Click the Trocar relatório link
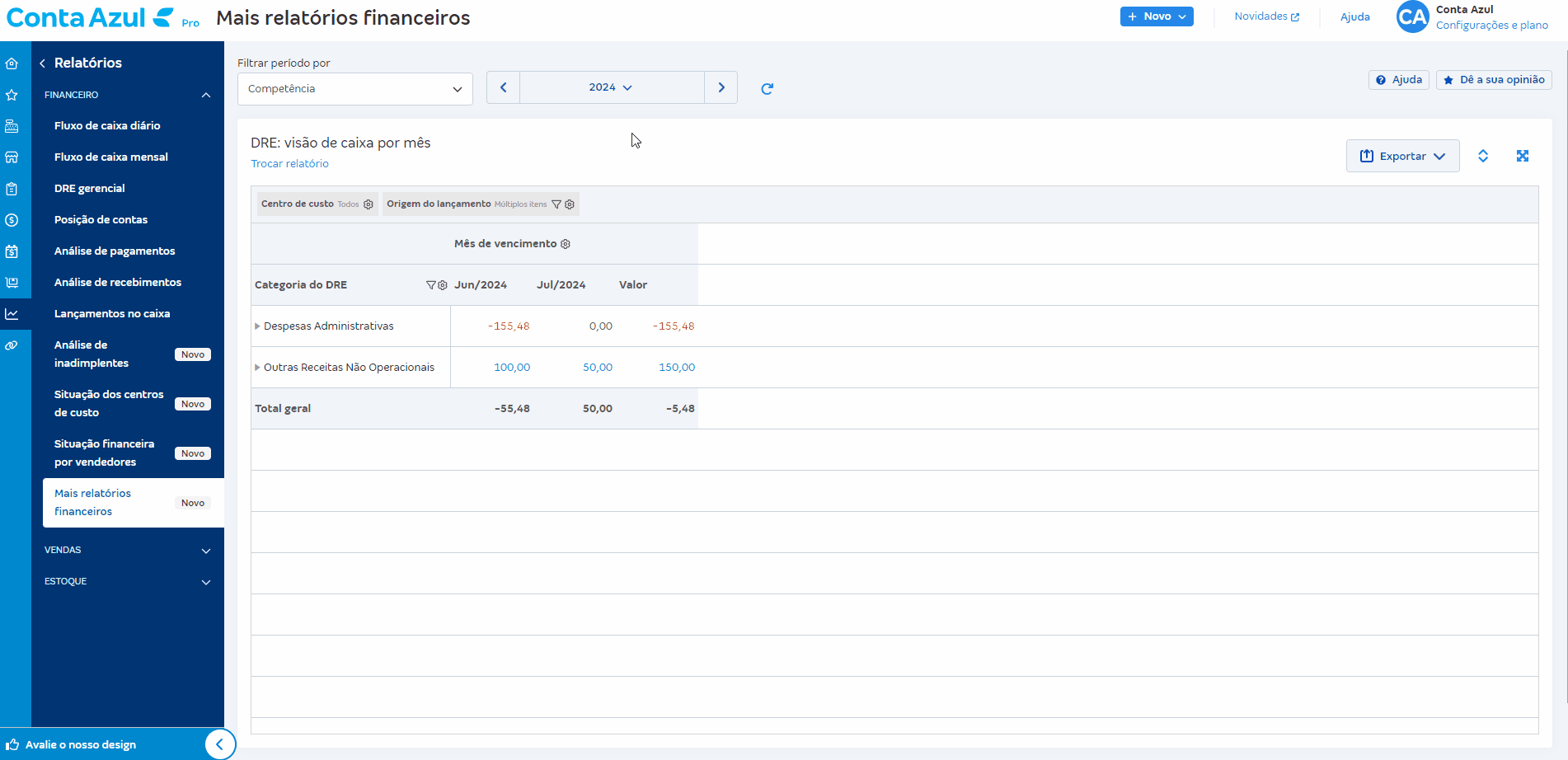This screenshot has width=1568, height=760. tap(289, 164)
